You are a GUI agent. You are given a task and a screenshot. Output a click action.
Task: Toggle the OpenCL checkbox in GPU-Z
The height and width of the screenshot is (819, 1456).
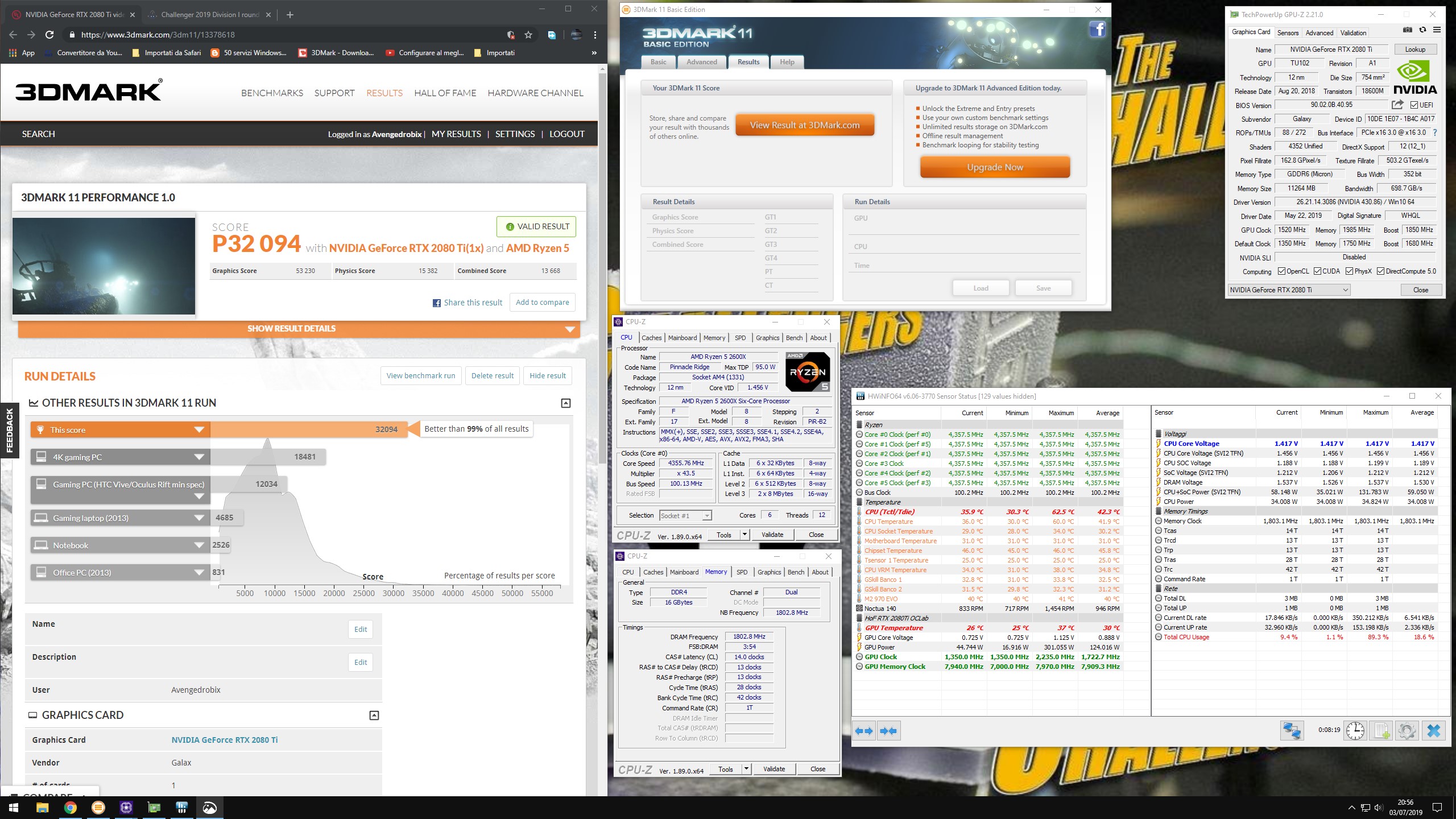click(1281, 271)
